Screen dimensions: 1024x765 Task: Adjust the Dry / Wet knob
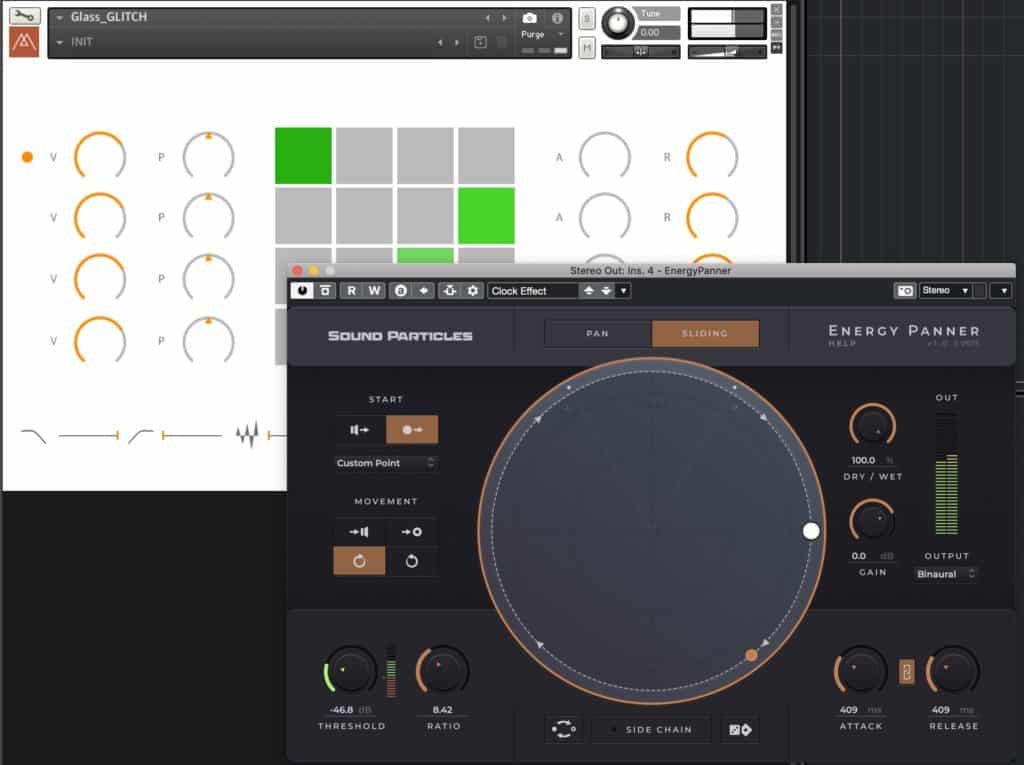[x=872, y=427]
